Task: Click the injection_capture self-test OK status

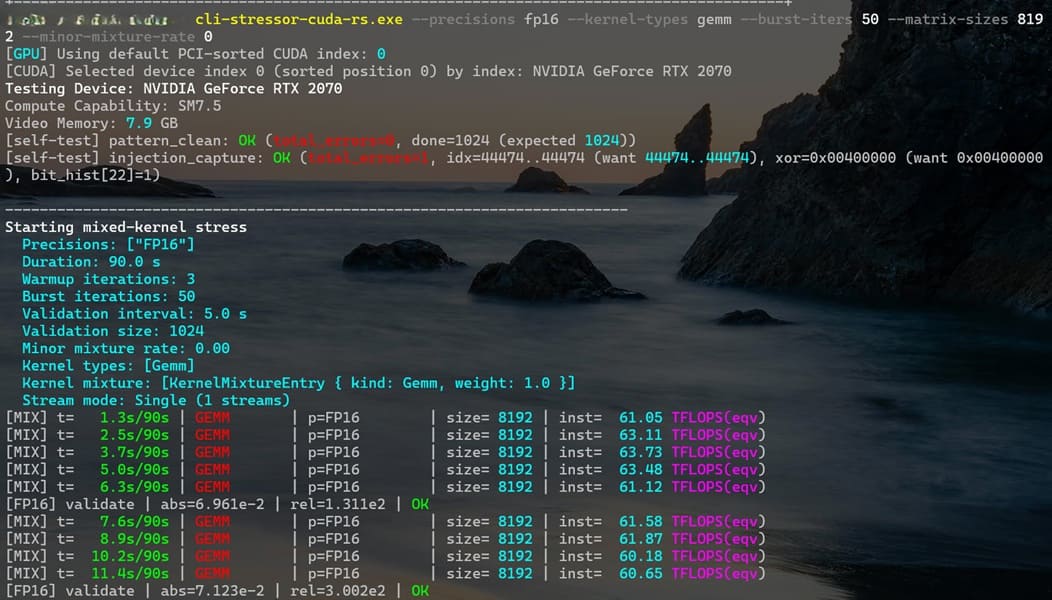Action: click(x=282, y=158)
